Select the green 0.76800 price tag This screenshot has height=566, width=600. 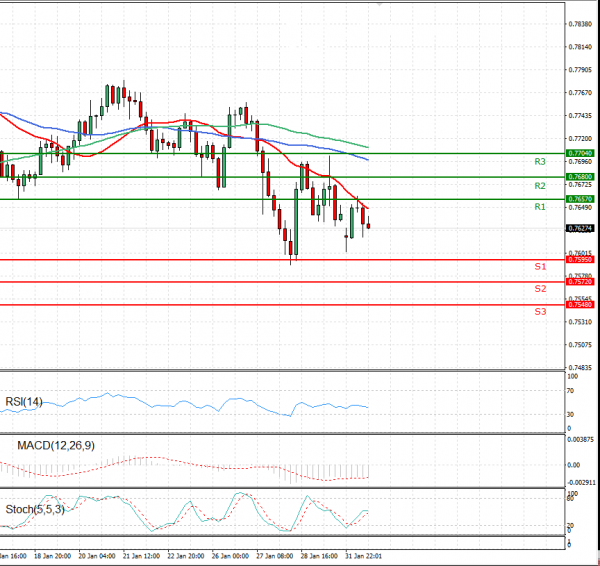point(580,177)
